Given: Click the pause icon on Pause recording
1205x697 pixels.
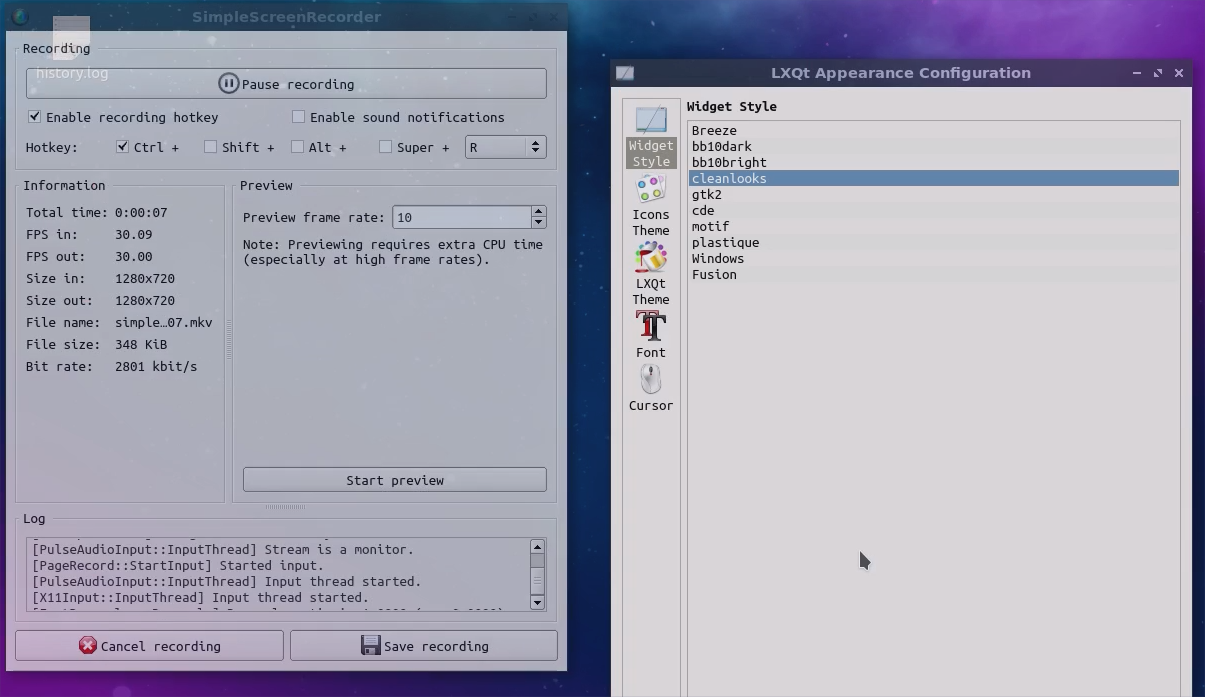Looking at the screenshot, I should click(228, 83).
